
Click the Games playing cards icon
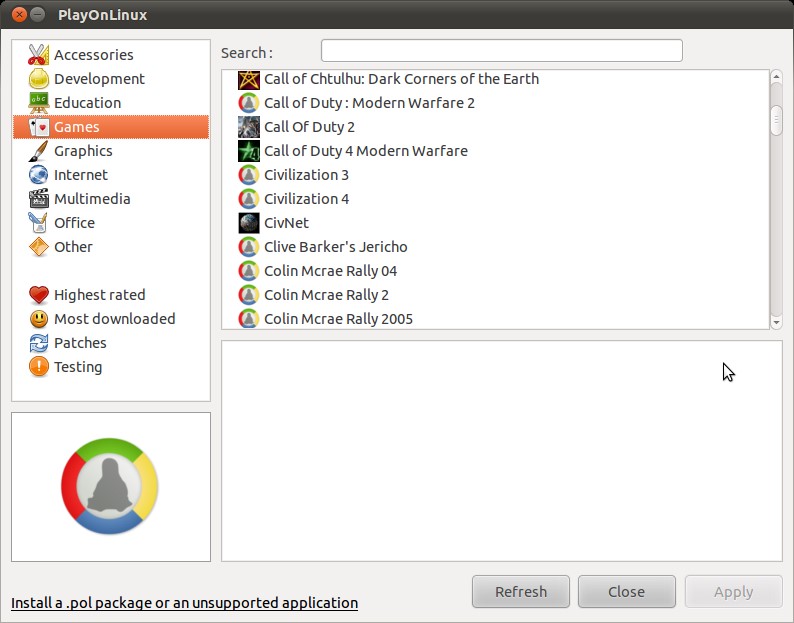(38, 127)
